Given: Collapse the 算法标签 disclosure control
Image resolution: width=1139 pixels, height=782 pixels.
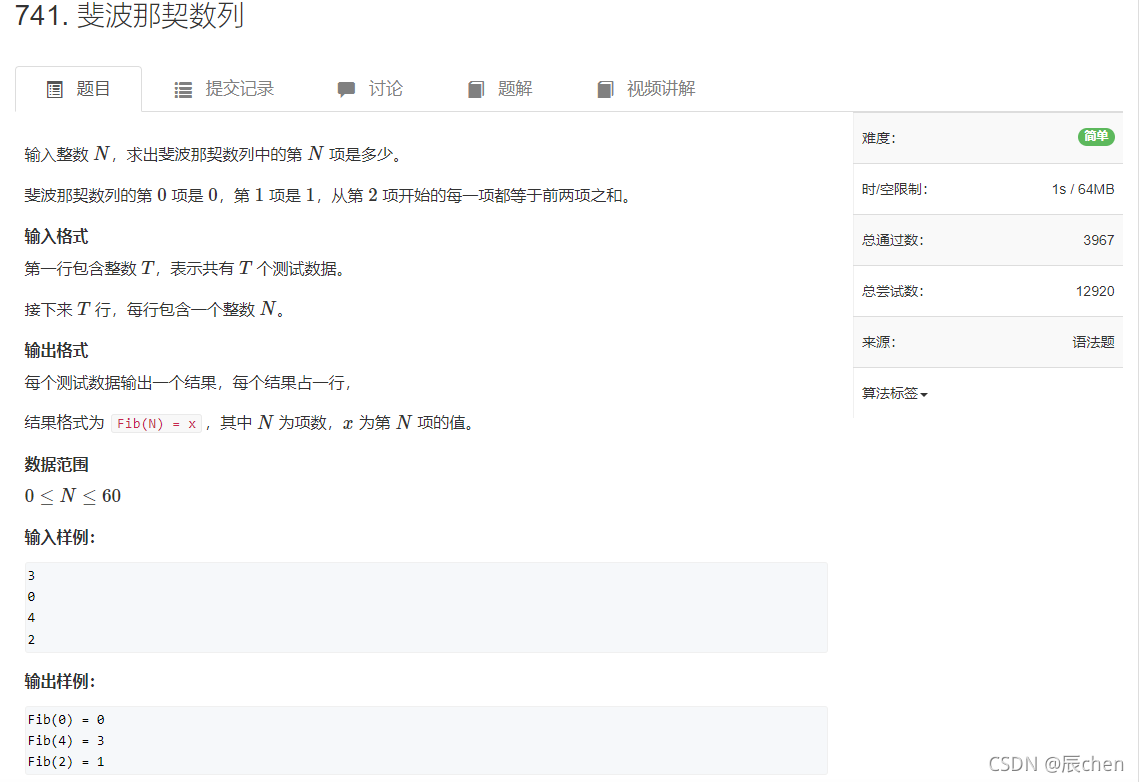Looking at the screenshot, I should [888, 392].
